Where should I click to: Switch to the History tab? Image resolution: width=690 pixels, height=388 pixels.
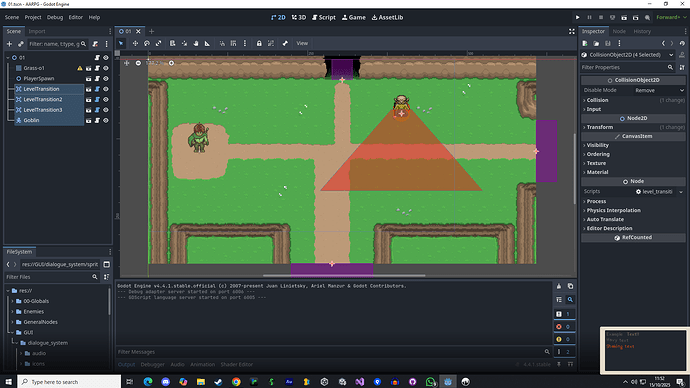point(642,31)
